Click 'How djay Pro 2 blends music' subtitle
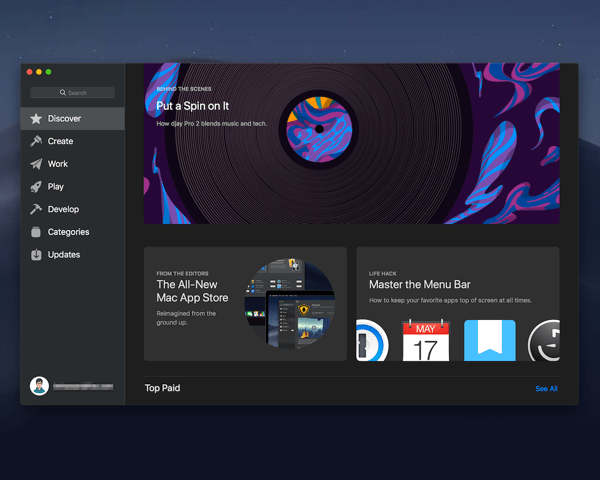 212,124
